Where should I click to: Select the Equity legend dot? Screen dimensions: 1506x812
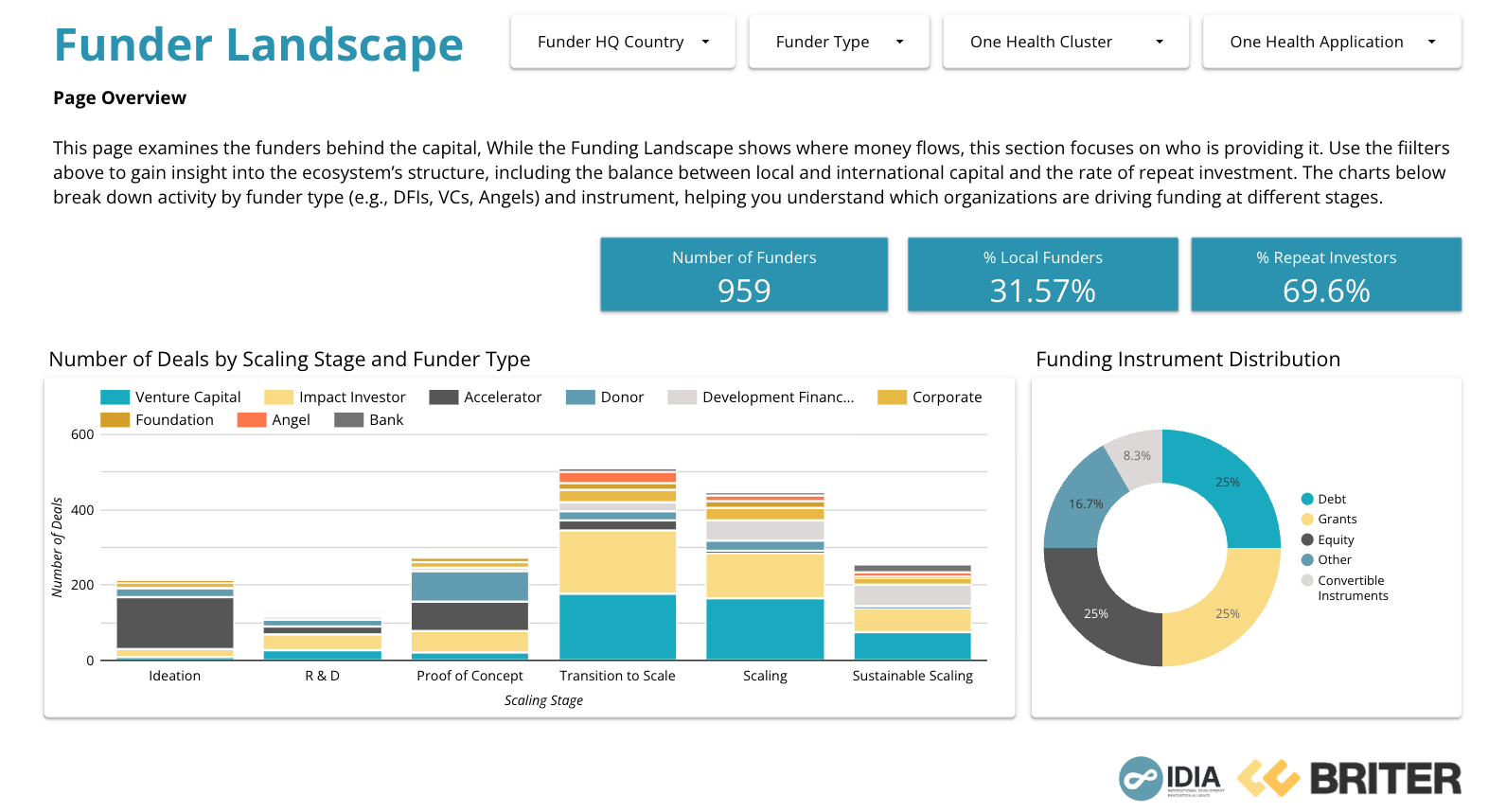(x=1307, y=539)
